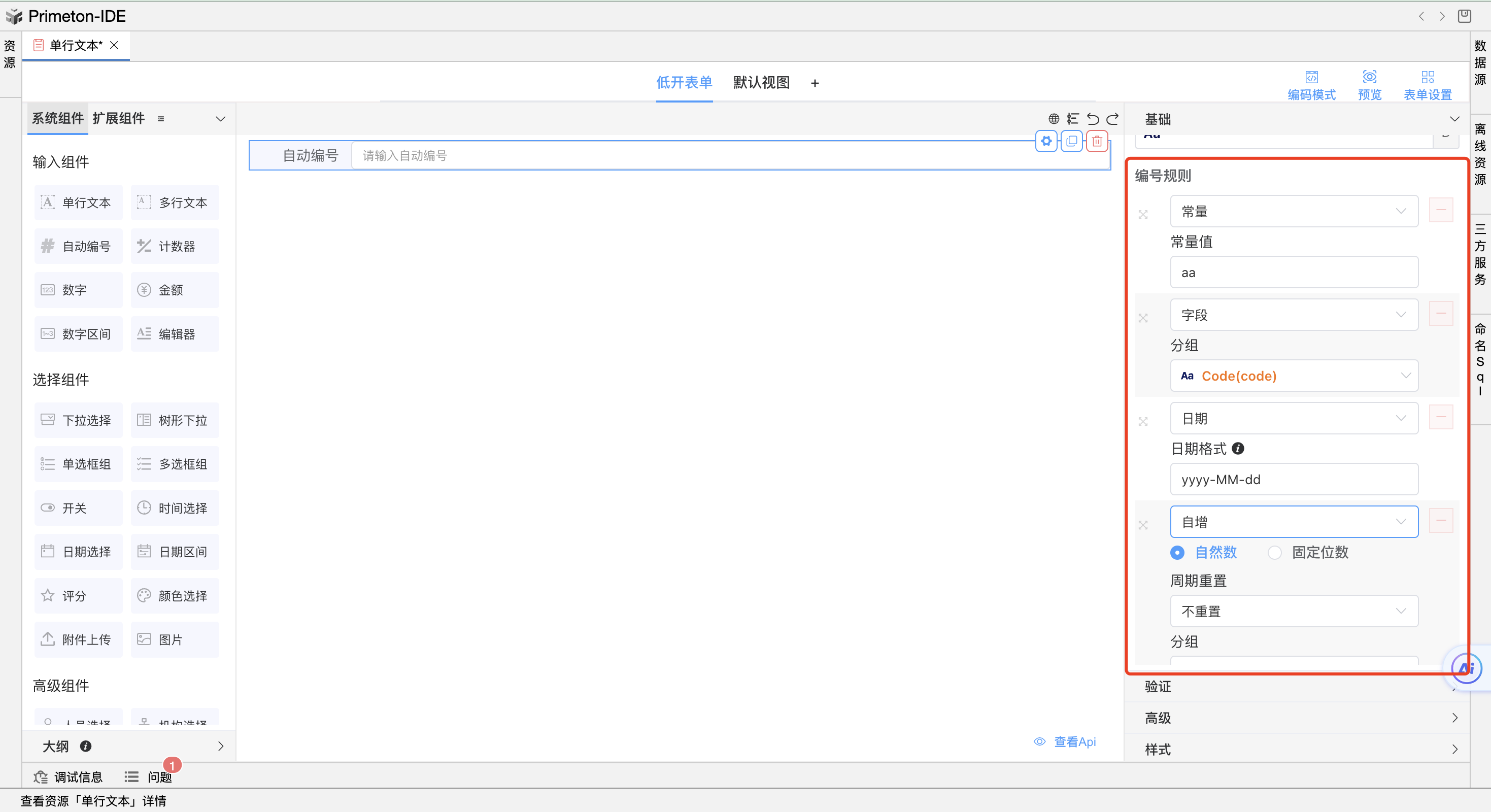The width and height of the screenshot is (1491, 812).
Task: Open the component settings gear icon
Action: pos(1046,141)
